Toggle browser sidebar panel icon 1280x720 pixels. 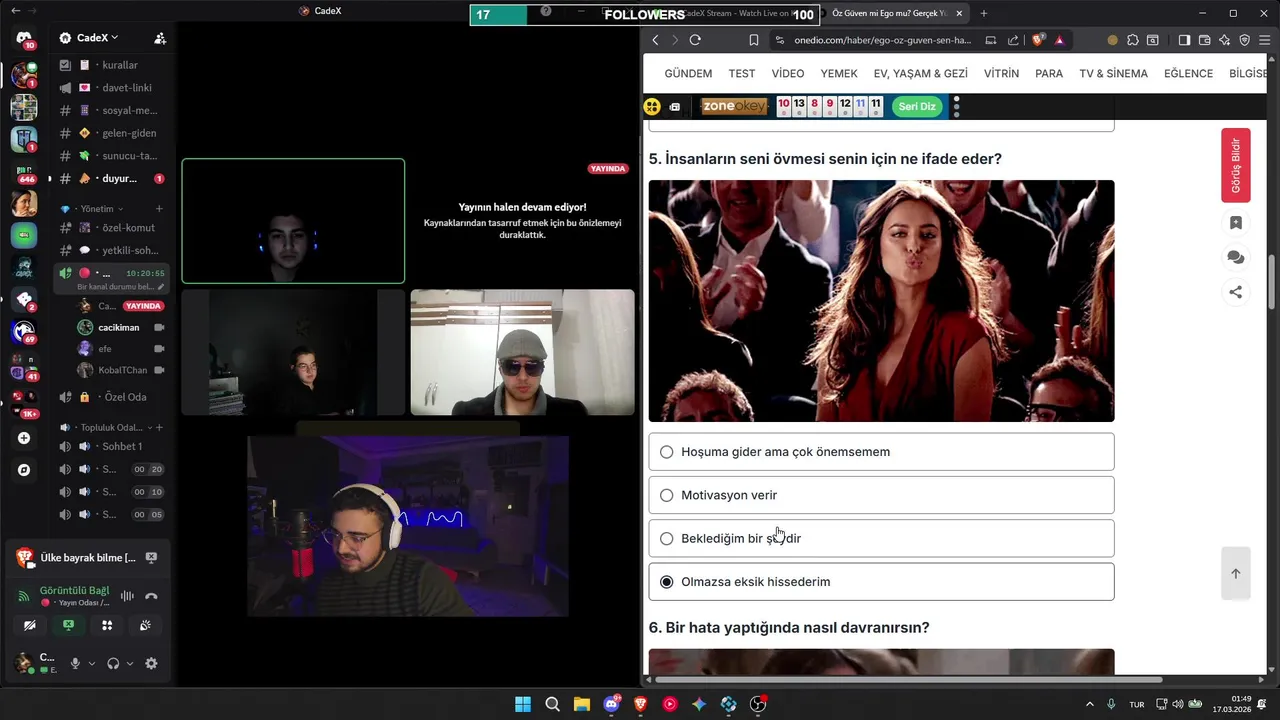tap(1184, 40)
